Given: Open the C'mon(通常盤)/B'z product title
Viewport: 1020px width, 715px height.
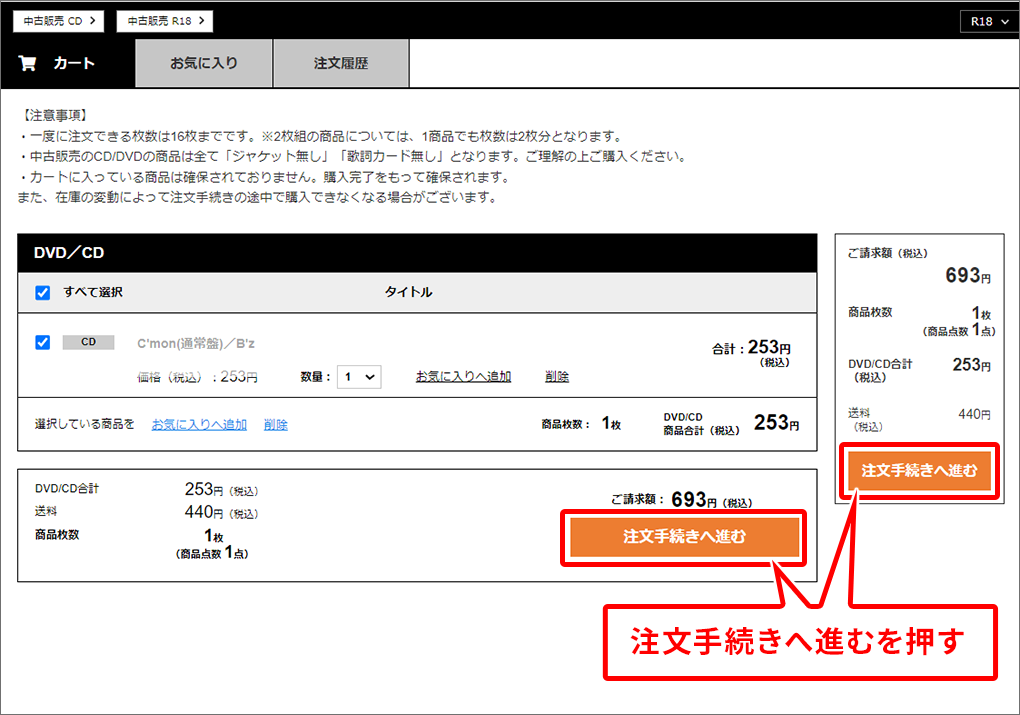Looking at the screenshot, I should tap(196, 343).
